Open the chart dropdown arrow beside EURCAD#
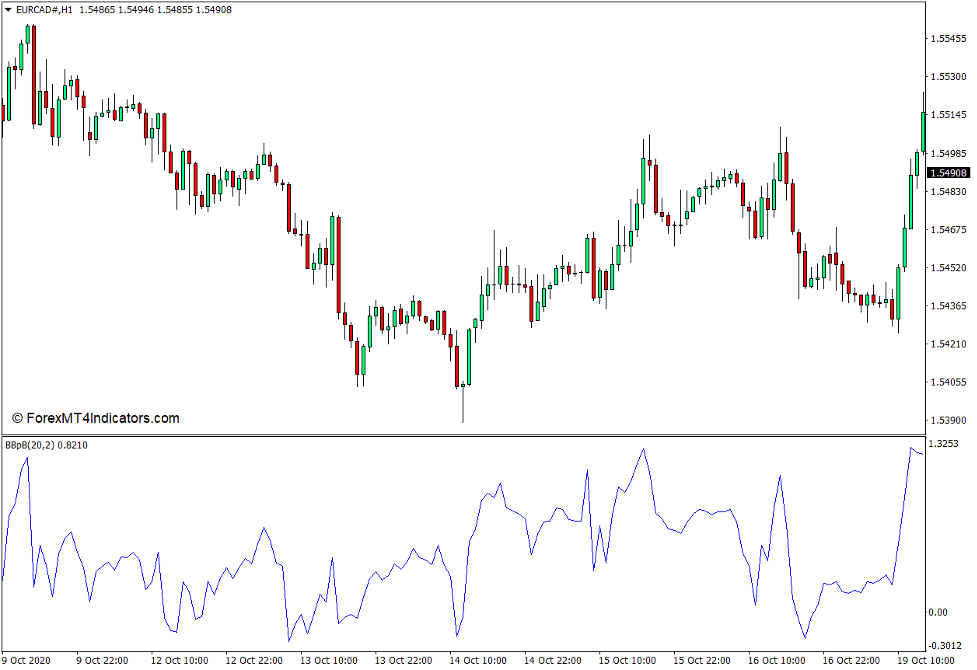Screen dimensions: 977x670 point(8,9)
